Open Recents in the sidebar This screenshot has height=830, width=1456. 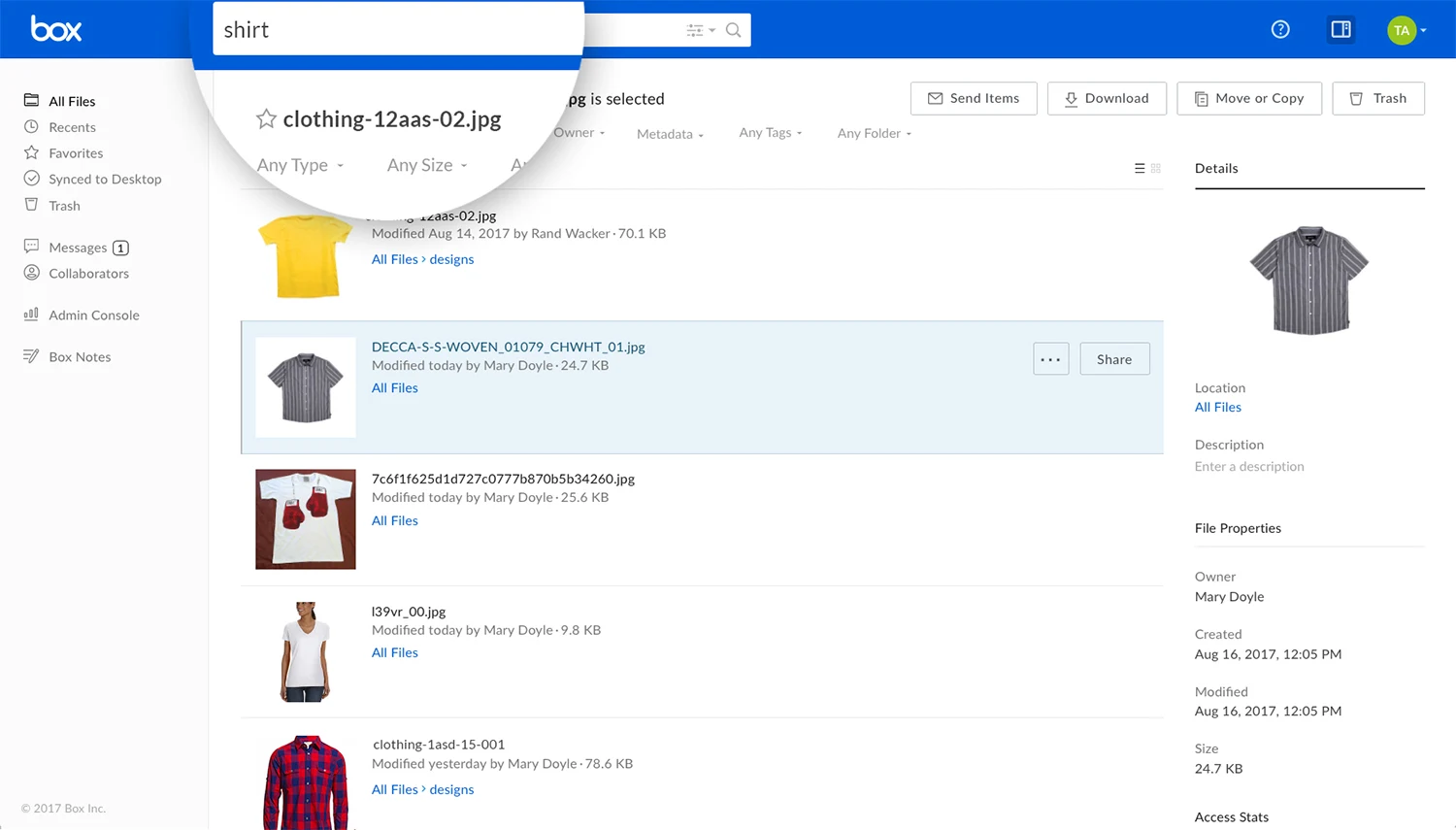72,127
